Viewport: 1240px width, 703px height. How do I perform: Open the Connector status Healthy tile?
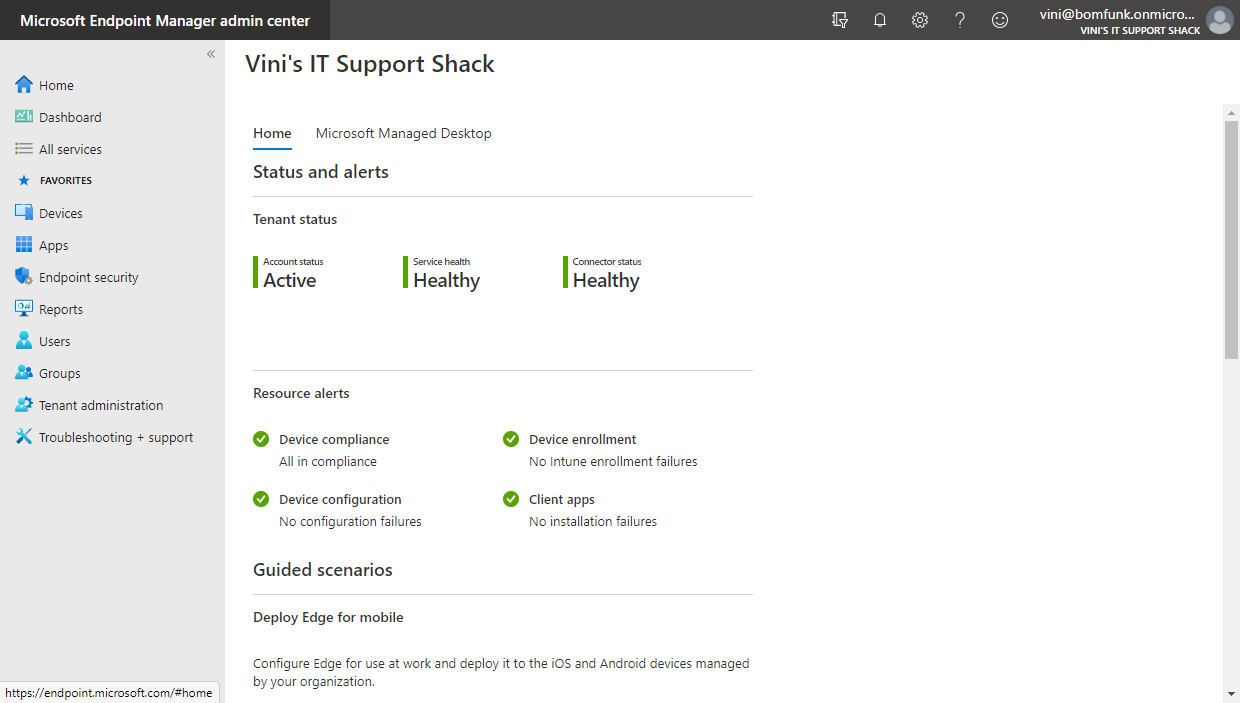click(602, 273)
